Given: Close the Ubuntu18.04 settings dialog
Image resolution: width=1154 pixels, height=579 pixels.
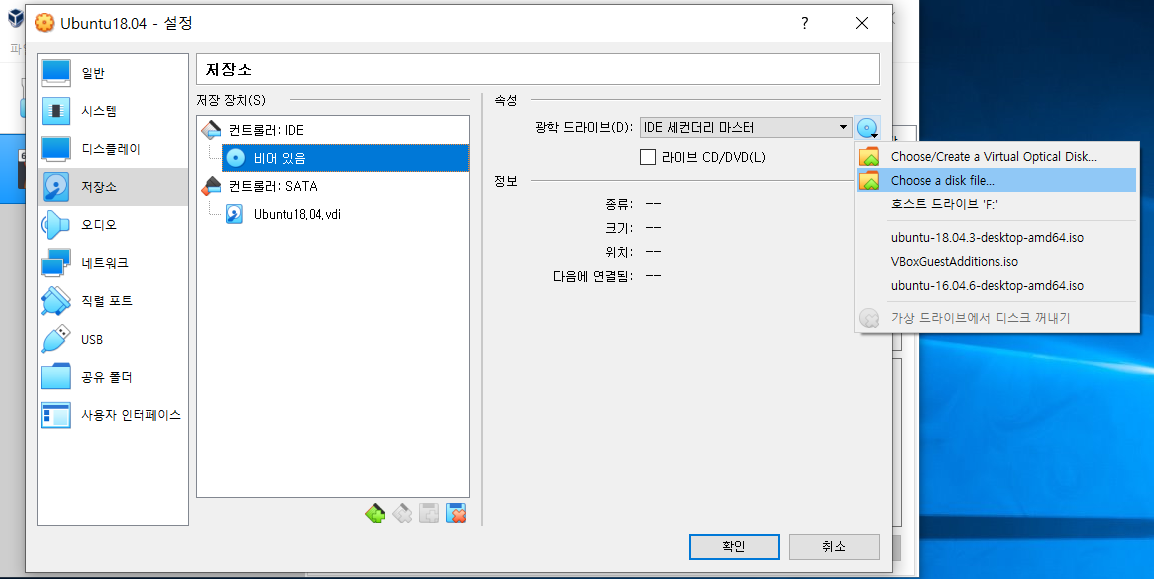Looking at the screenshot, I should coord(862,24).
